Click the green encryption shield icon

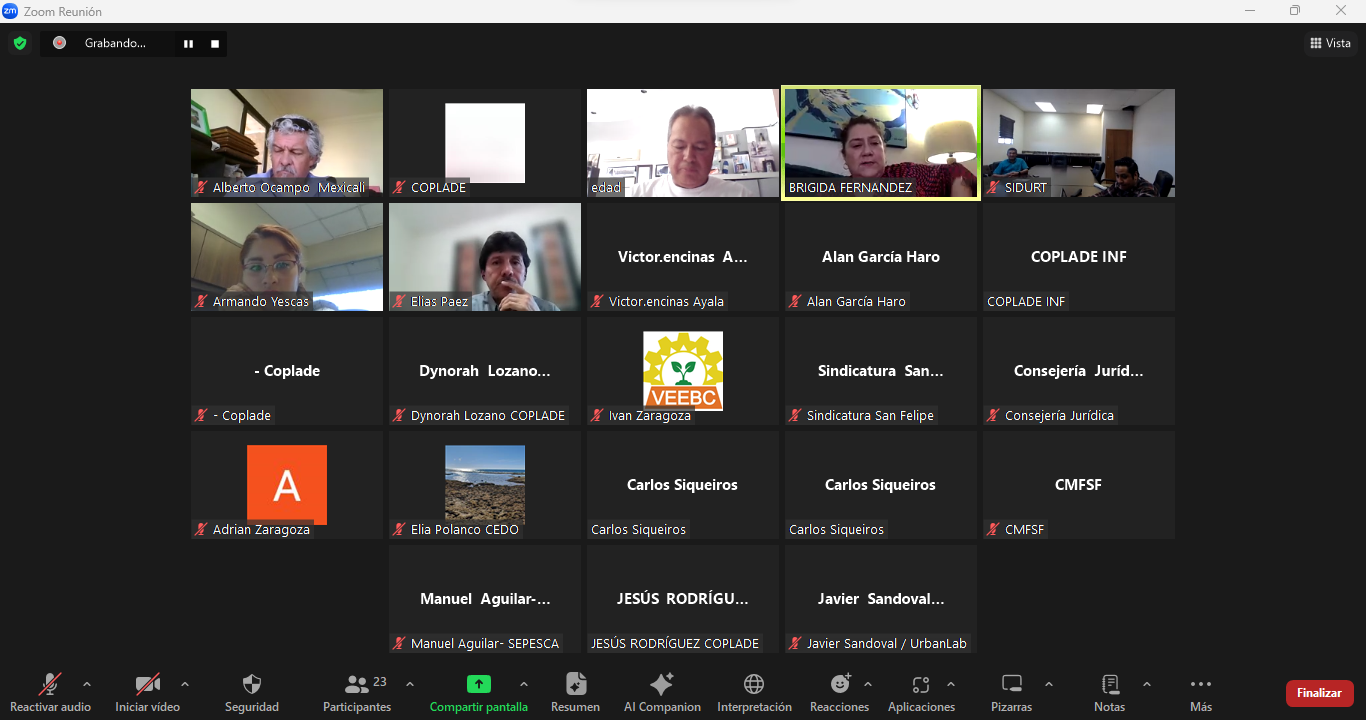coord(20,43)
